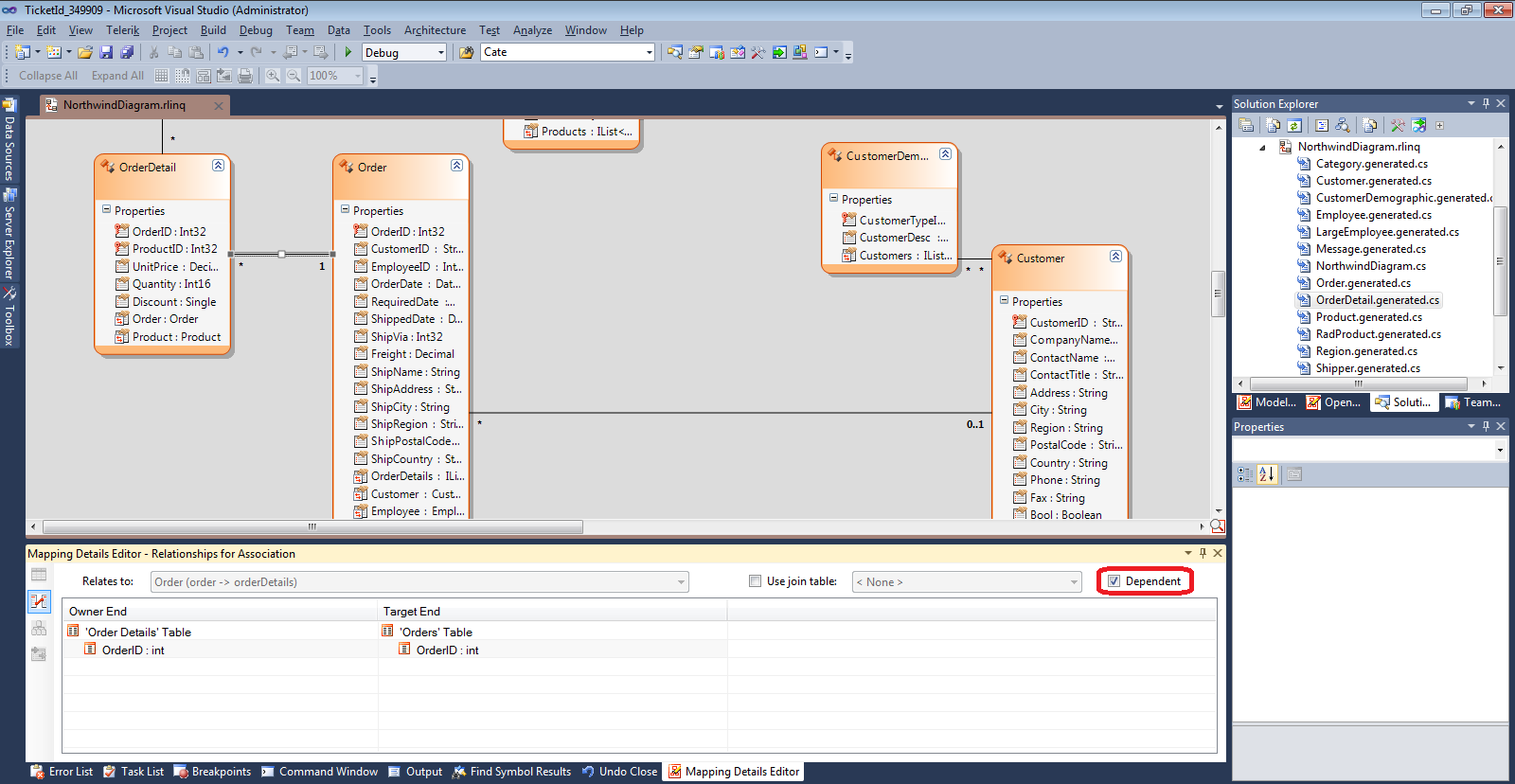Open the Analyze menu
The width and height of the screenshot is (1515, 784).
point(532,30)
